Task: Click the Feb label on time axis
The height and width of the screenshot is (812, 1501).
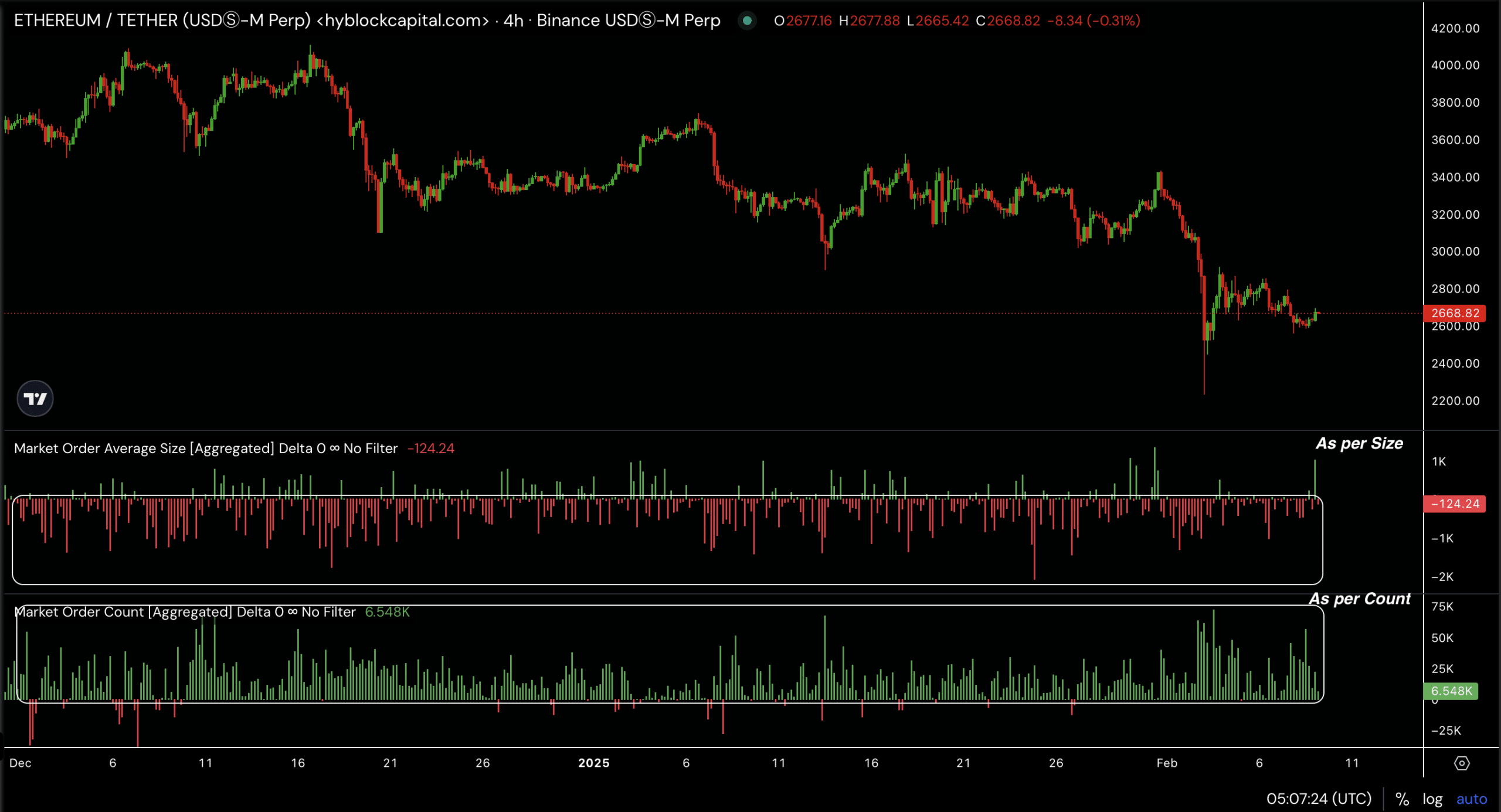Action: [1166, 763]
